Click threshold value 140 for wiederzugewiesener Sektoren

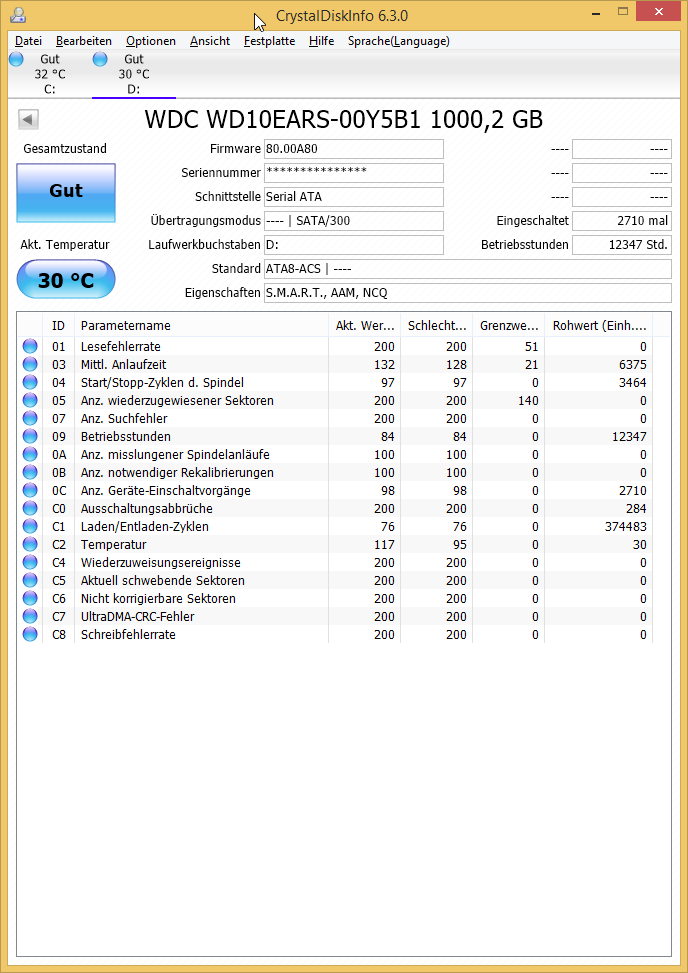[x=529, y=400]
